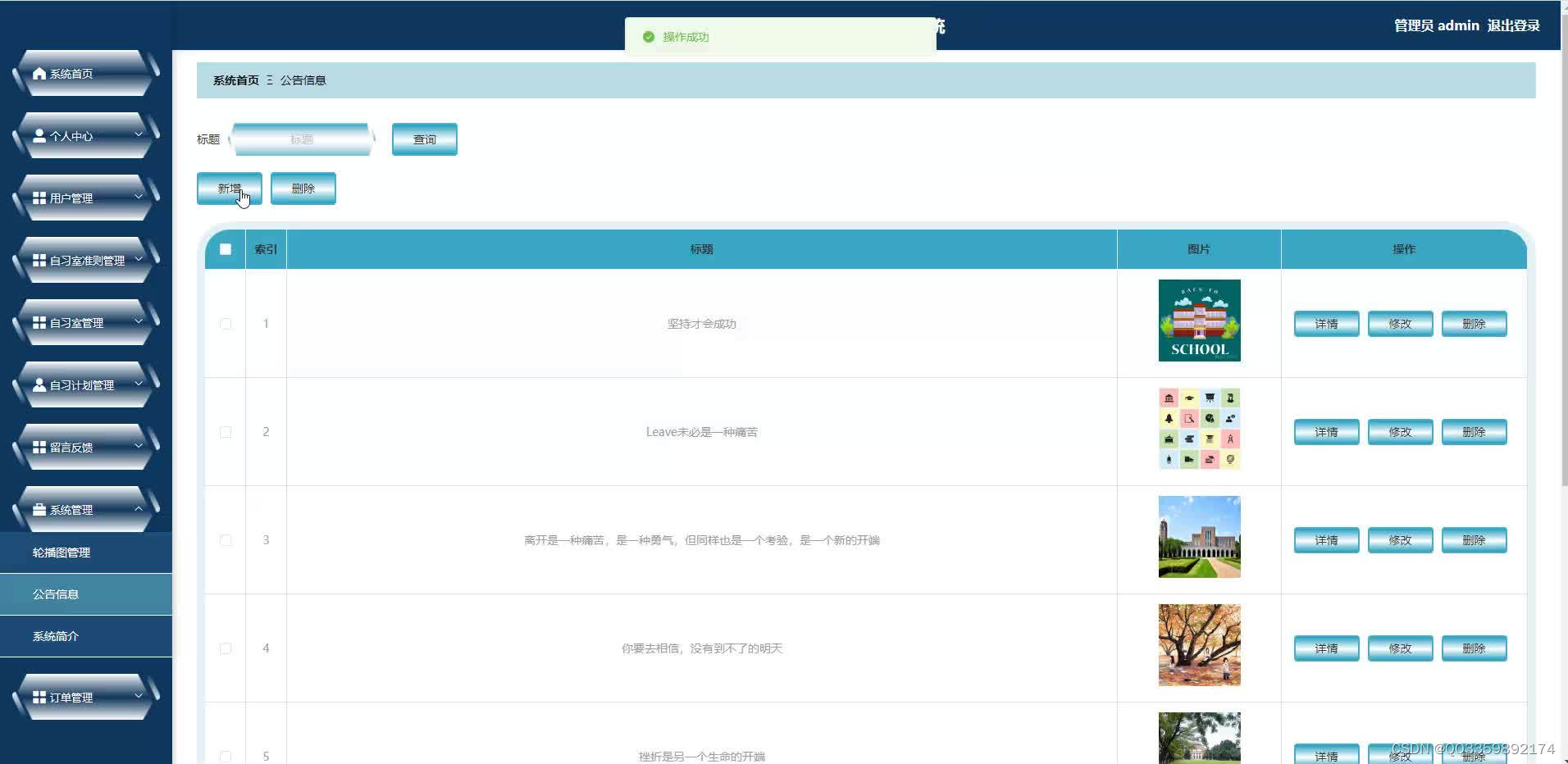1568x764 pixels.
Task: Click the grid icon beside 用户管理
Action: pyautogui.click(x=39, y=198)
